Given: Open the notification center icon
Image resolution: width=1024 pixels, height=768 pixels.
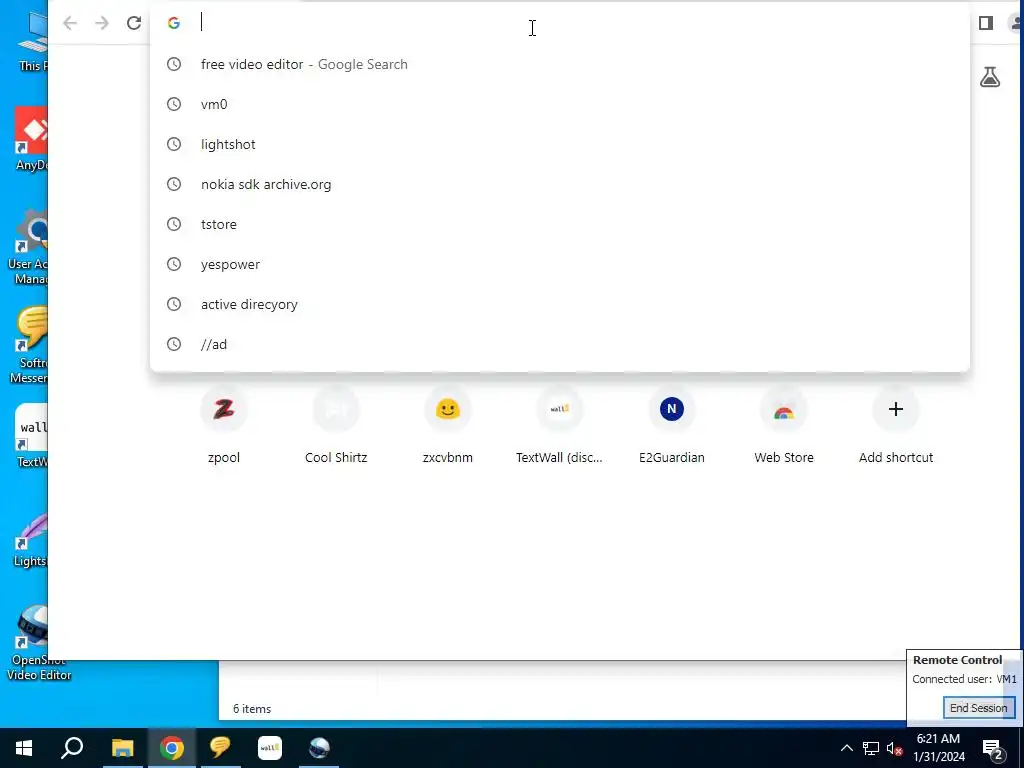Looking at the screenshot, I should [x=993, y=749].
